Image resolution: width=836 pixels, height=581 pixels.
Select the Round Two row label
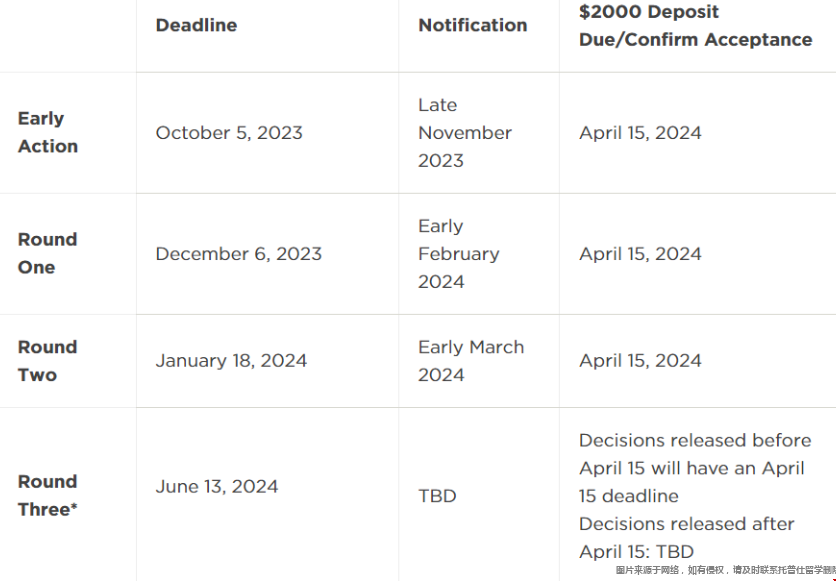[x=47, y=361]
